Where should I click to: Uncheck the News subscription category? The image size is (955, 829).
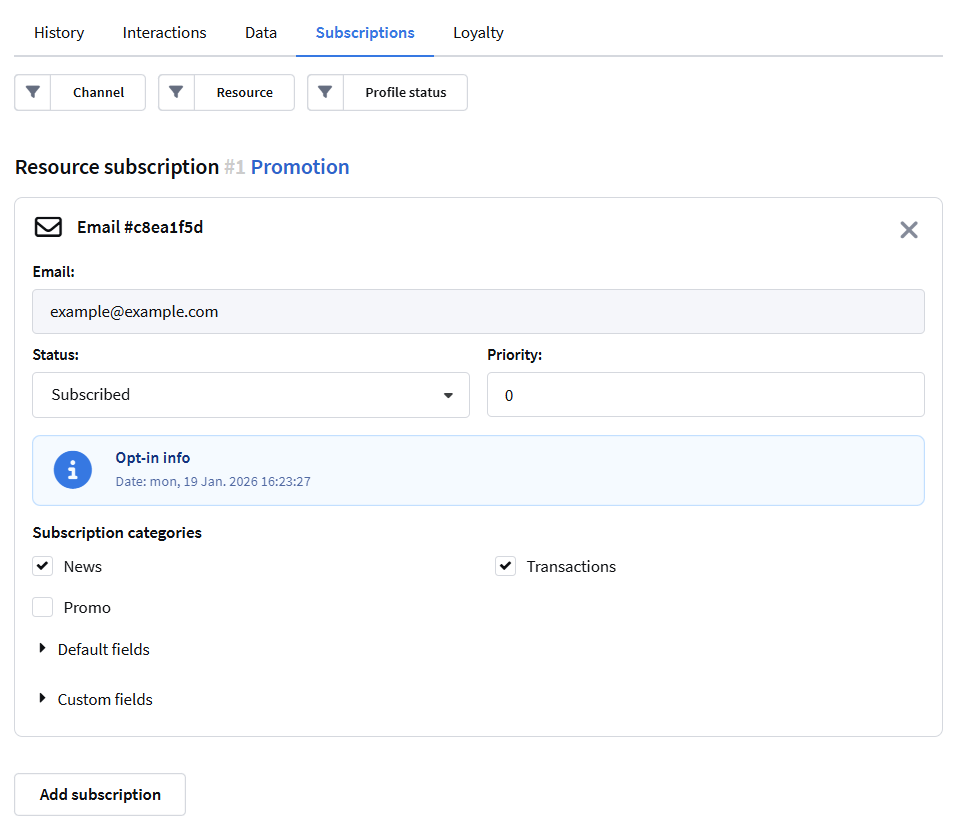tap(43, 566)
